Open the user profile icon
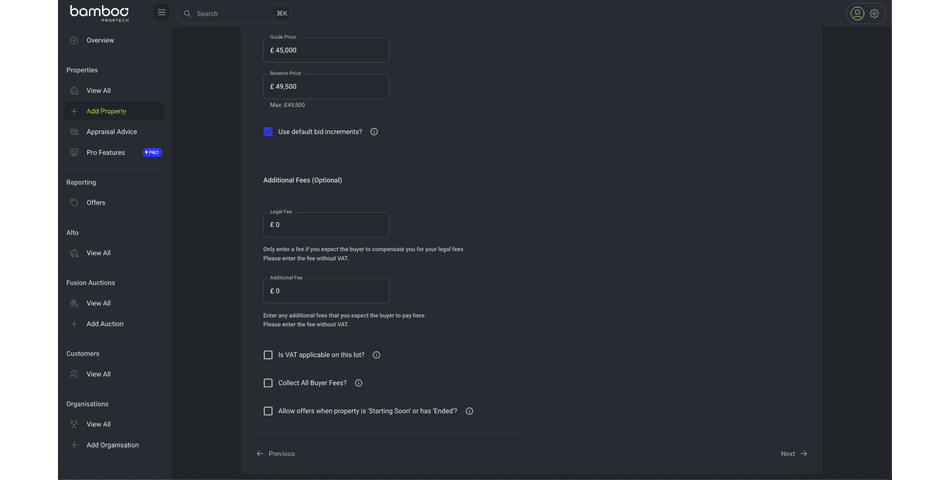Image resolution: width=950 pixels, height=480 pixels. point(857,14)
